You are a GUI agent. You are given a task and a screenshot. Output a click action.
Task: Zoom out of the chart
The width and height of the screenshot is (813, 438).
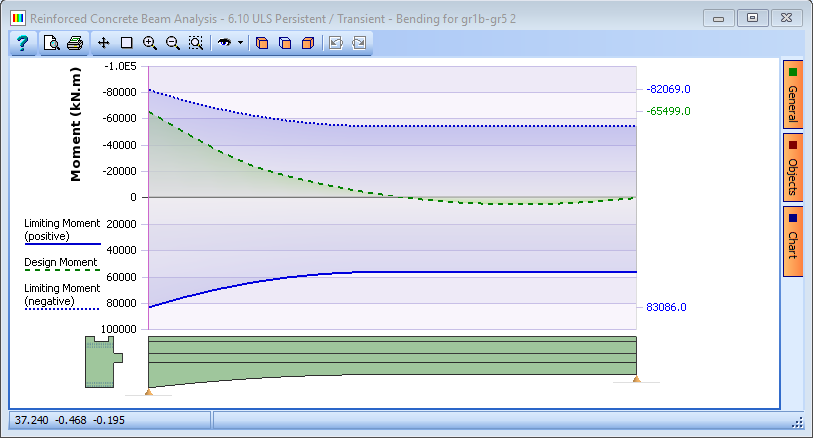[173, 43]
